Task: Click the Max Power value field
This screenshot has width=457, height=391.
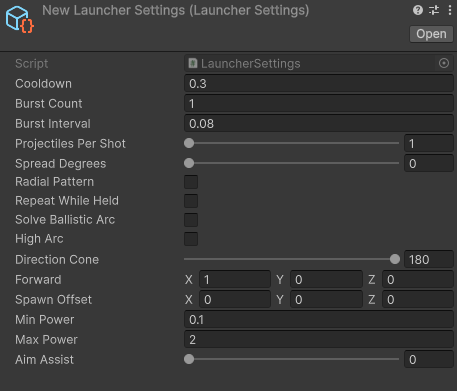Action: (x=319, y=339)
